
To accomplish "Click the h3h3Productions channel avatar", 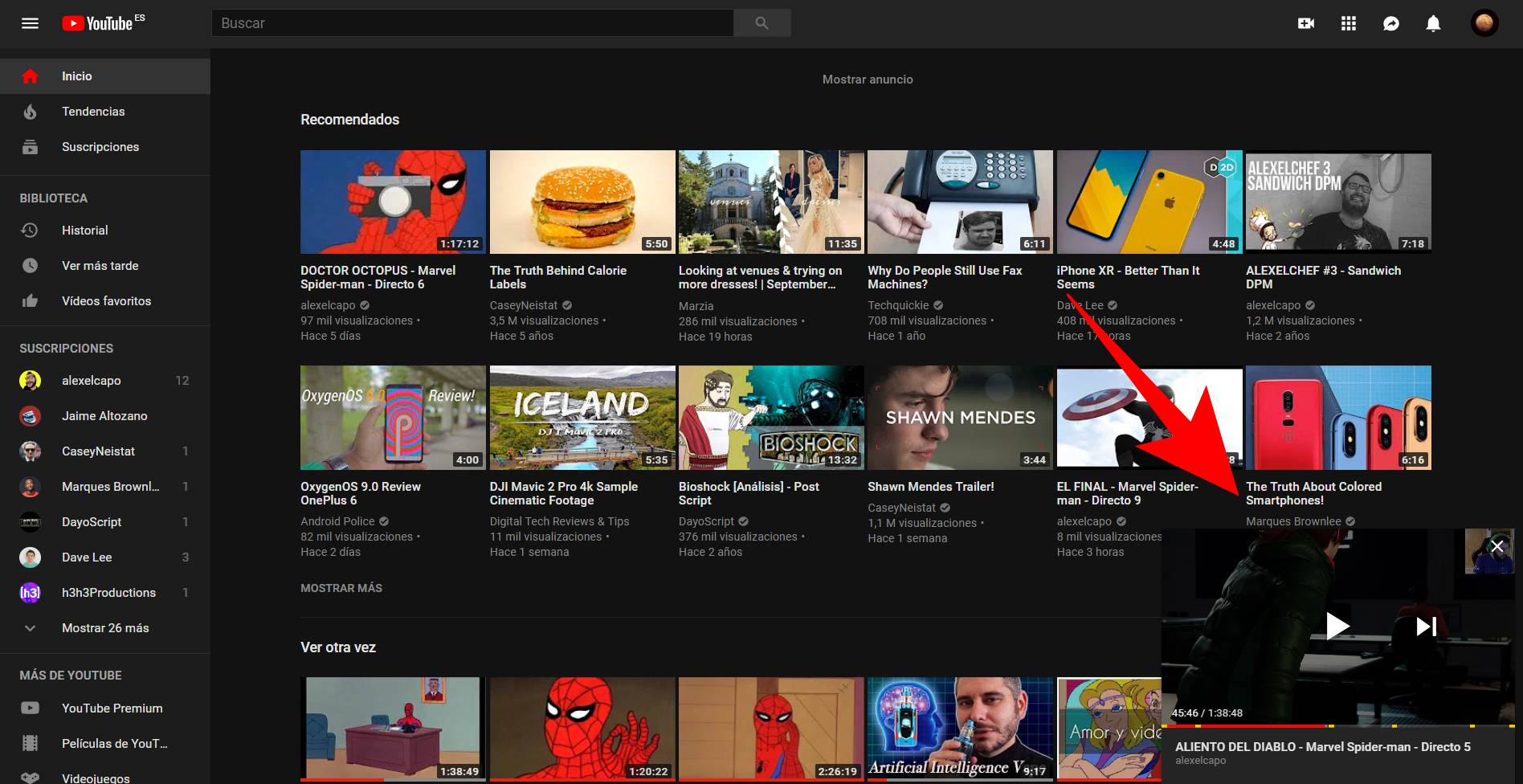I will pyautogui.click(x=30, y=593).
